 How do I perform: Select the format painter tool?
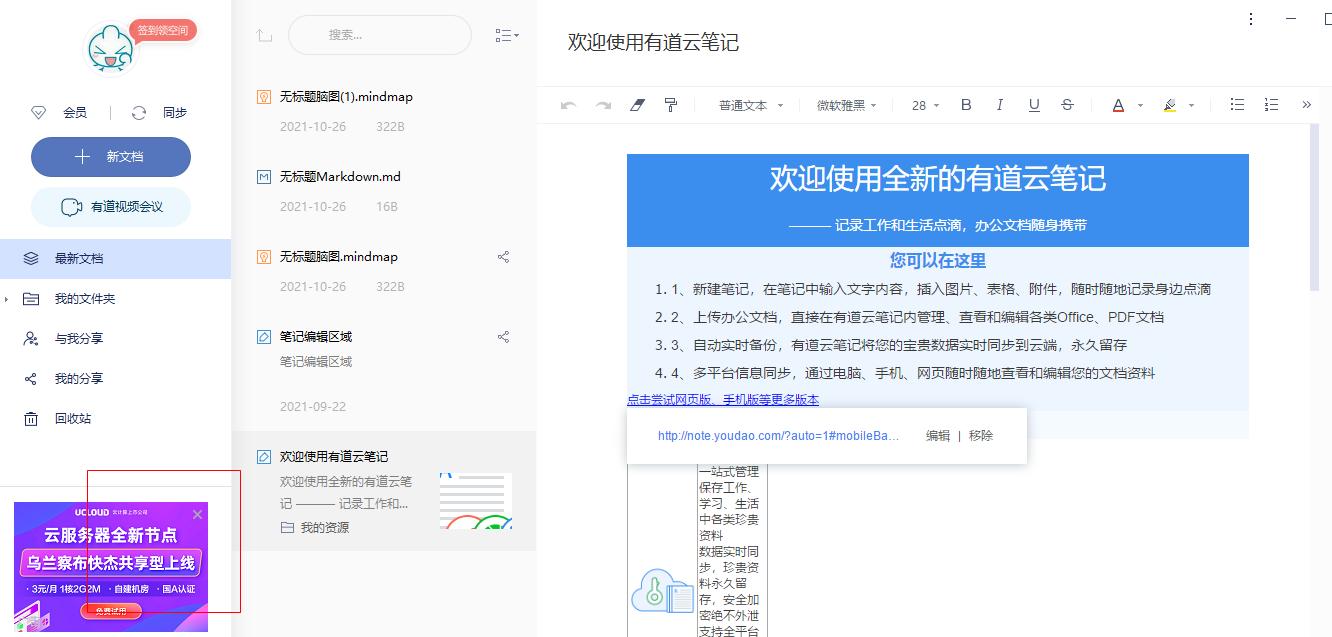[672, 104]
